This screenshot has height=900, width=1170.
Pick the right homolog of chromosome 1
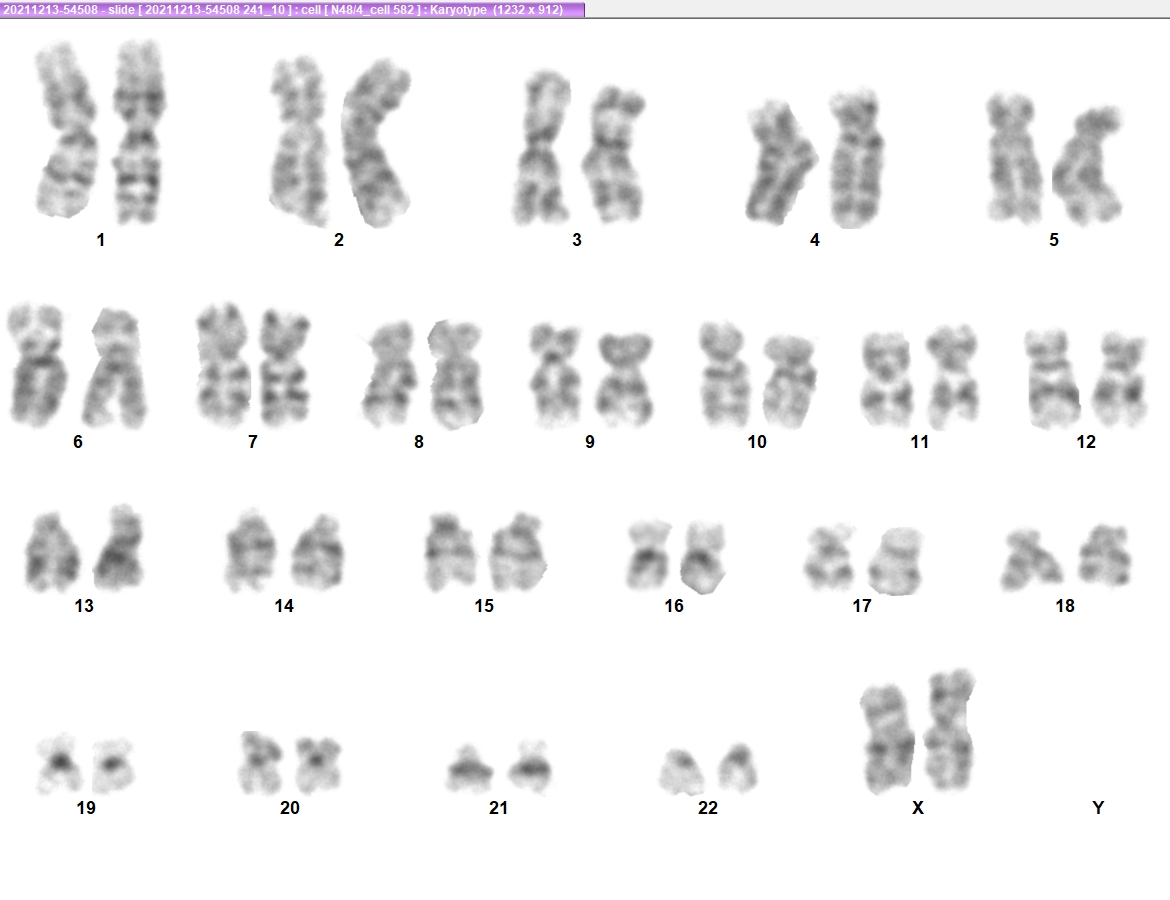point(139,132)
